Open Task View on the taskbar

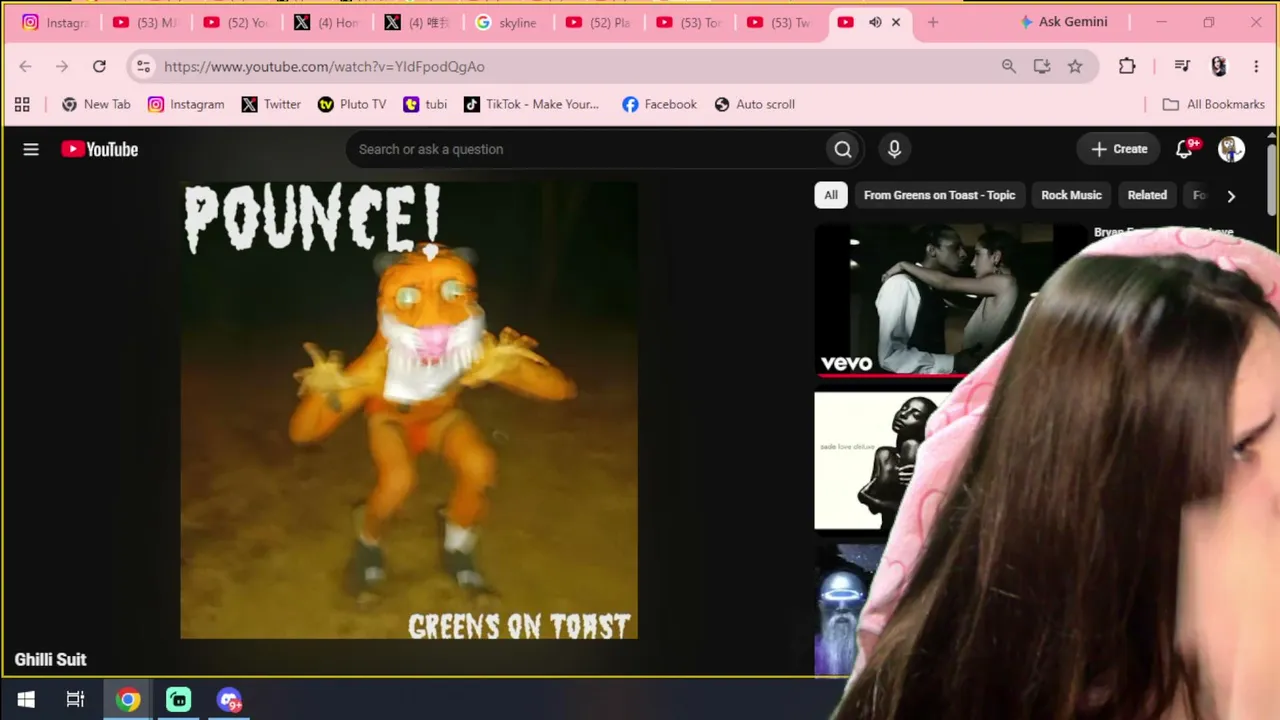(x=75, y=700)
